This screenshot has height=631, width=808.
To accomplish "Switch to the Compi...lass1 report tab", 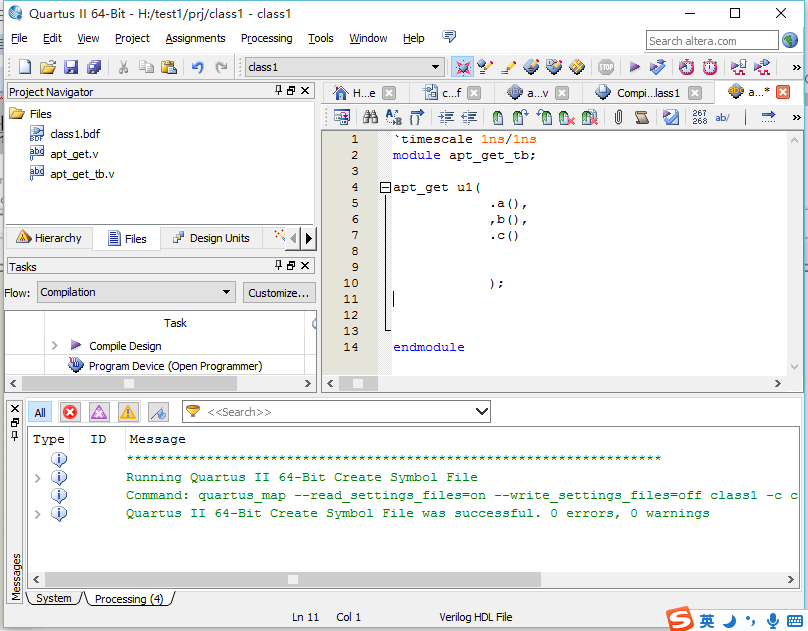I will [648, 93].
